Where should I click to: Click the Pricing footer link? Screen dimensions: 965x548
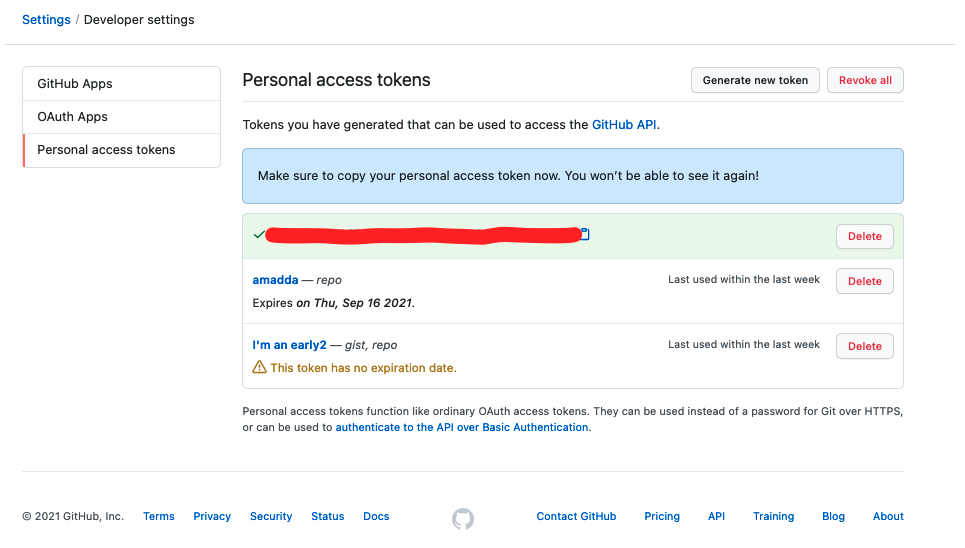[x=662, y=517]
